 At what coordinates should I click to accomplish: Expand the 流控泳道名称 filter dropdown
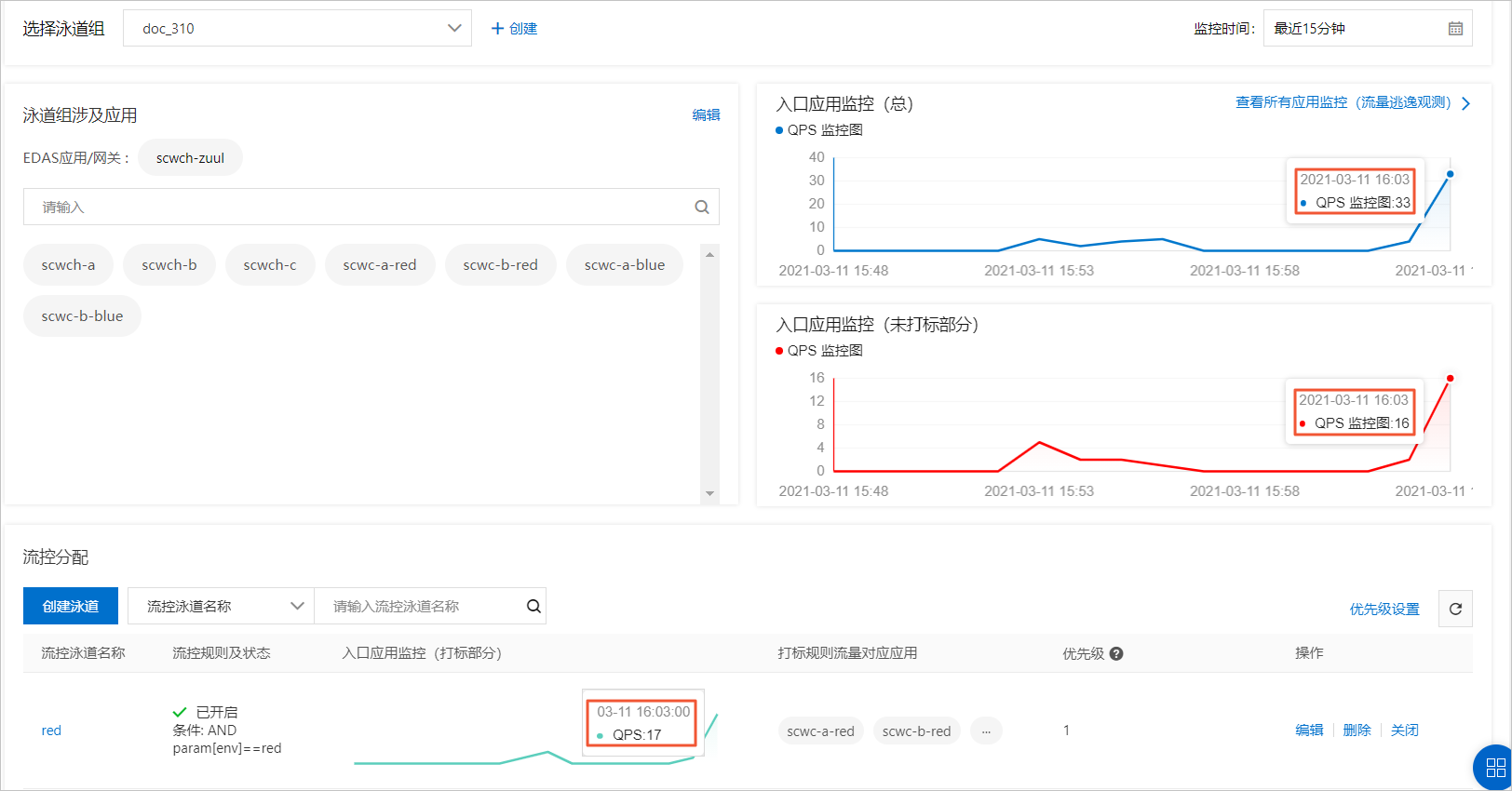coord(221,606)
